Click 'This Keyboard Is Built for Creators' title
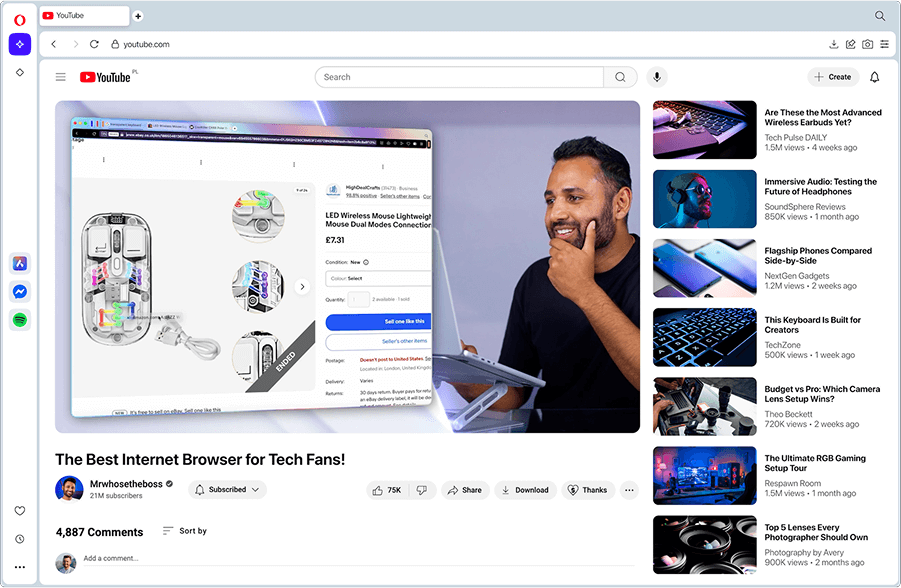 pos(813,325)
